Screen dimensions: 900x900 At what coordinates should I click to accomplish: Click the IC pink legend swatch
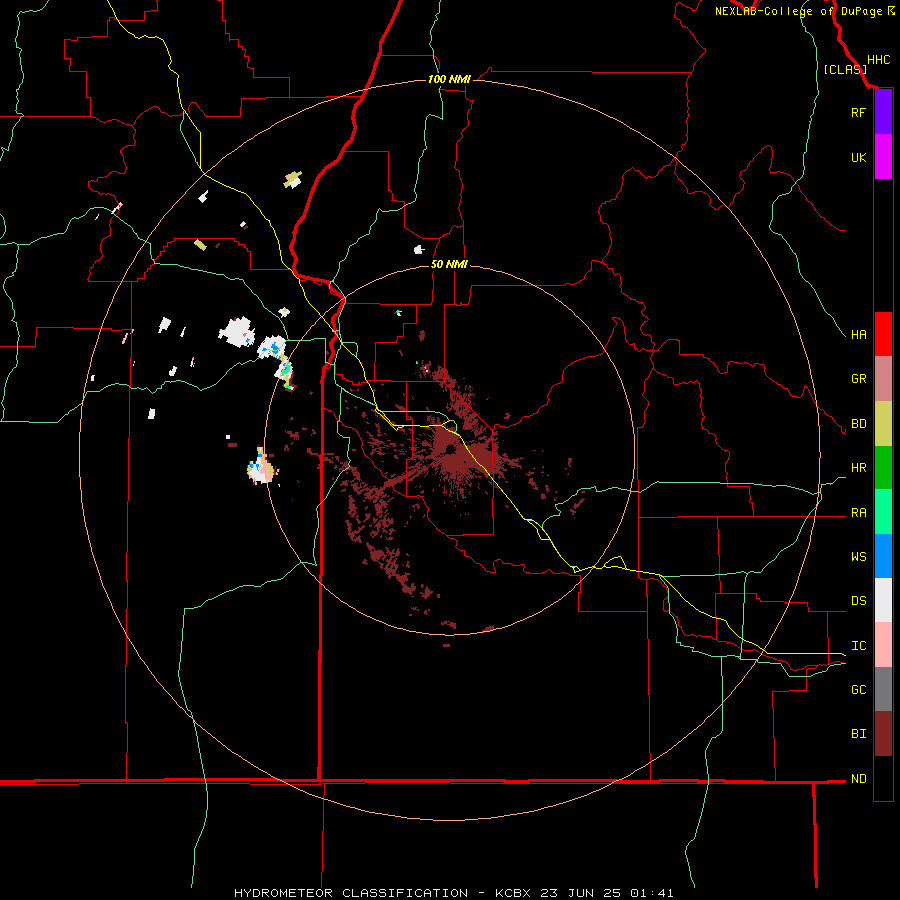pos(883,645)
